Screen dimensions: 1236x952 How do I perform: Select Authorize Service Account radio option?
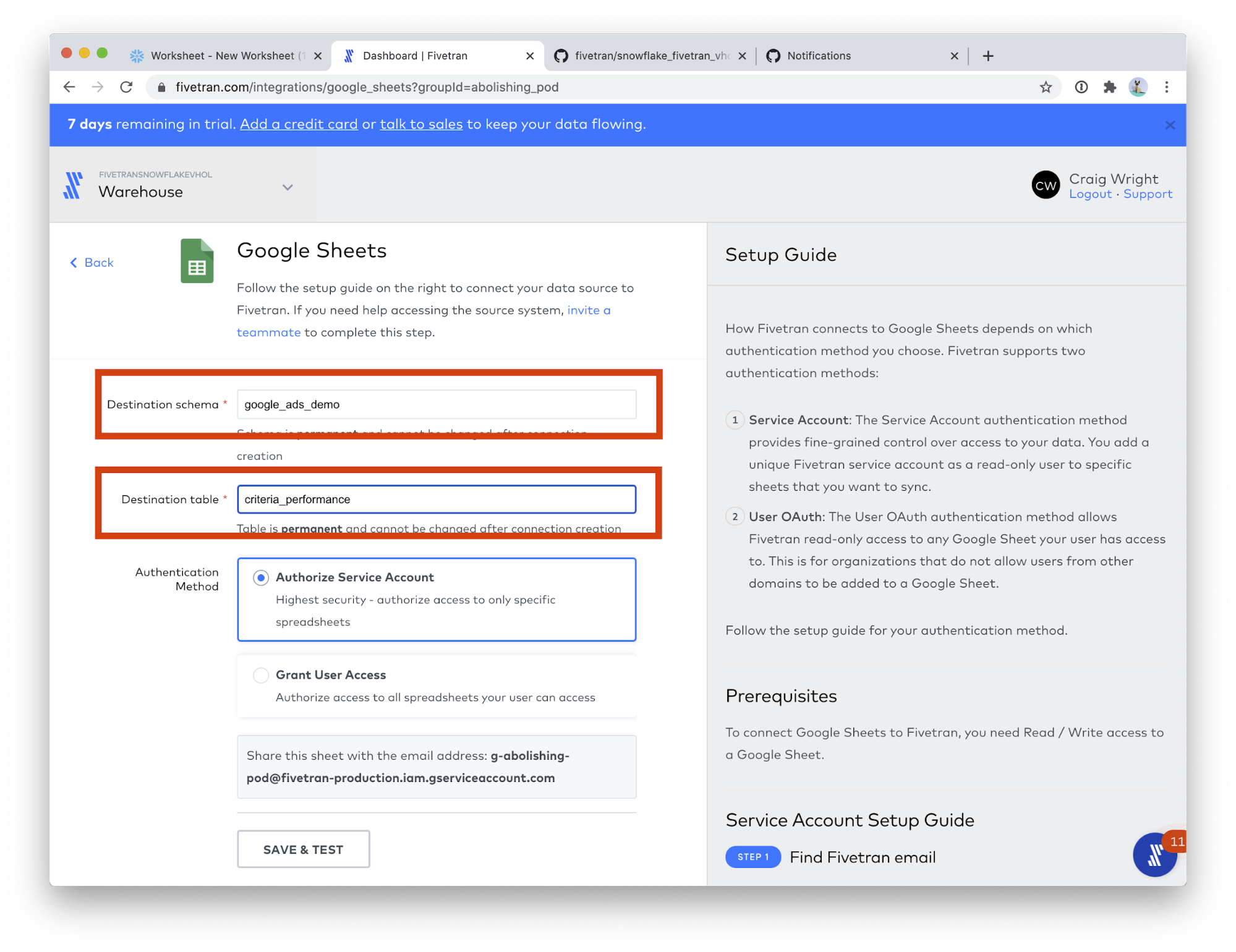(261, 577)
